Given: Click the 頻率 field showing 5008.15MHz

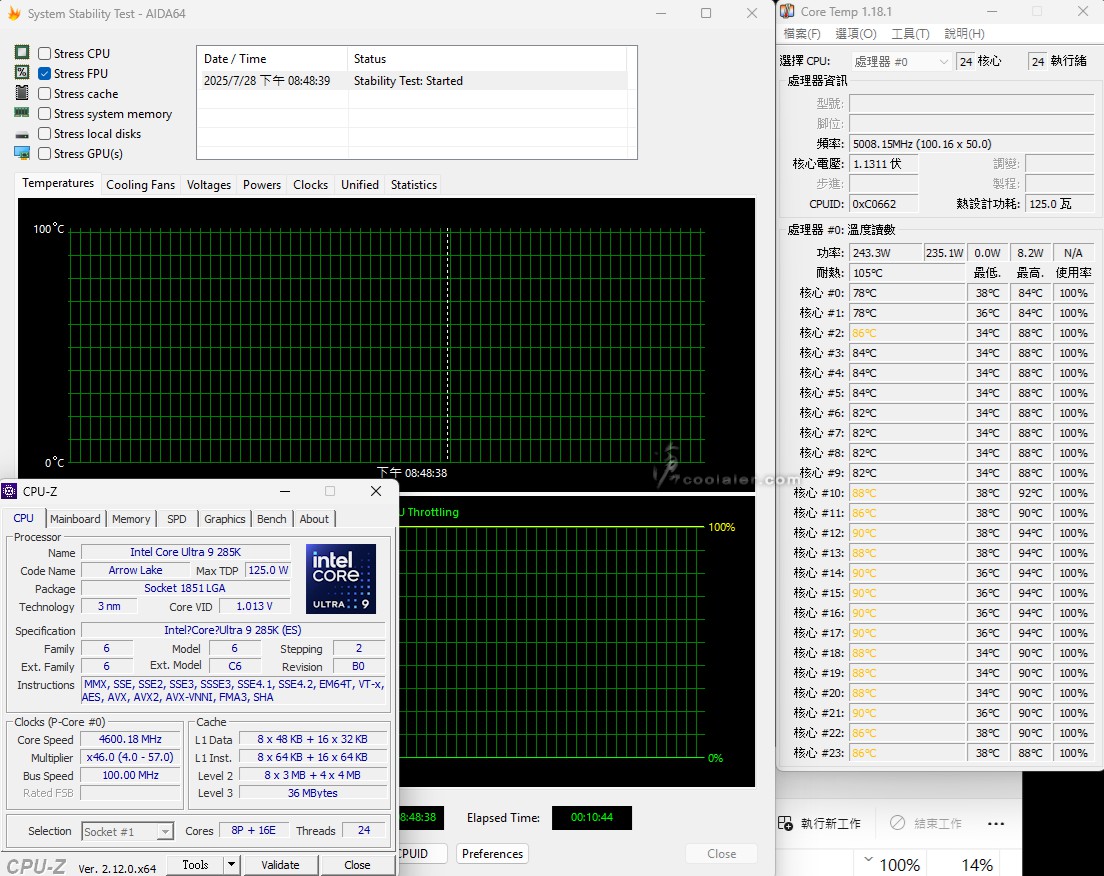Looking at the screenshot, I should [x=972, y=144].
